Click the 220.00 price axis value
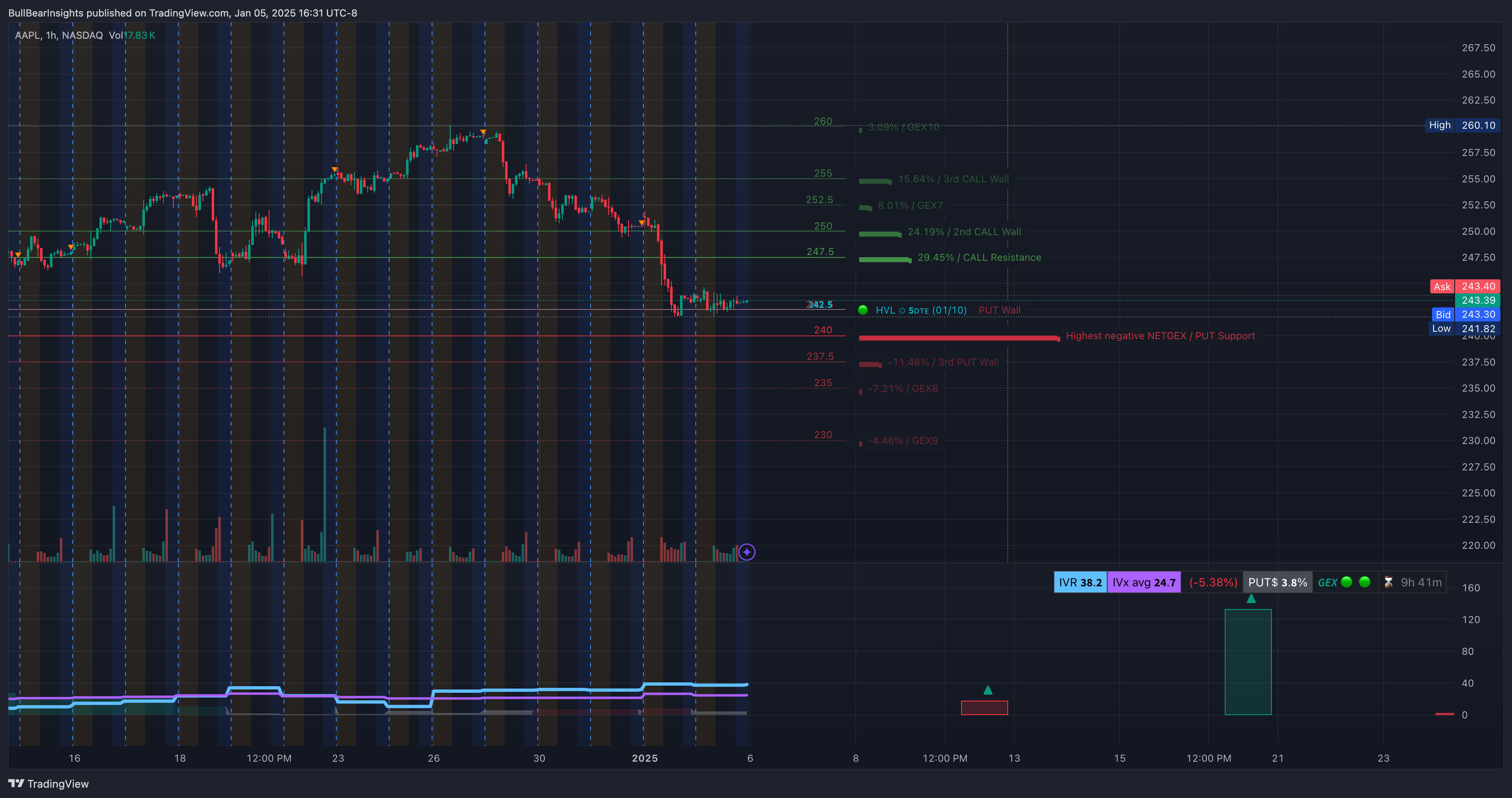 click(1479, 545)
